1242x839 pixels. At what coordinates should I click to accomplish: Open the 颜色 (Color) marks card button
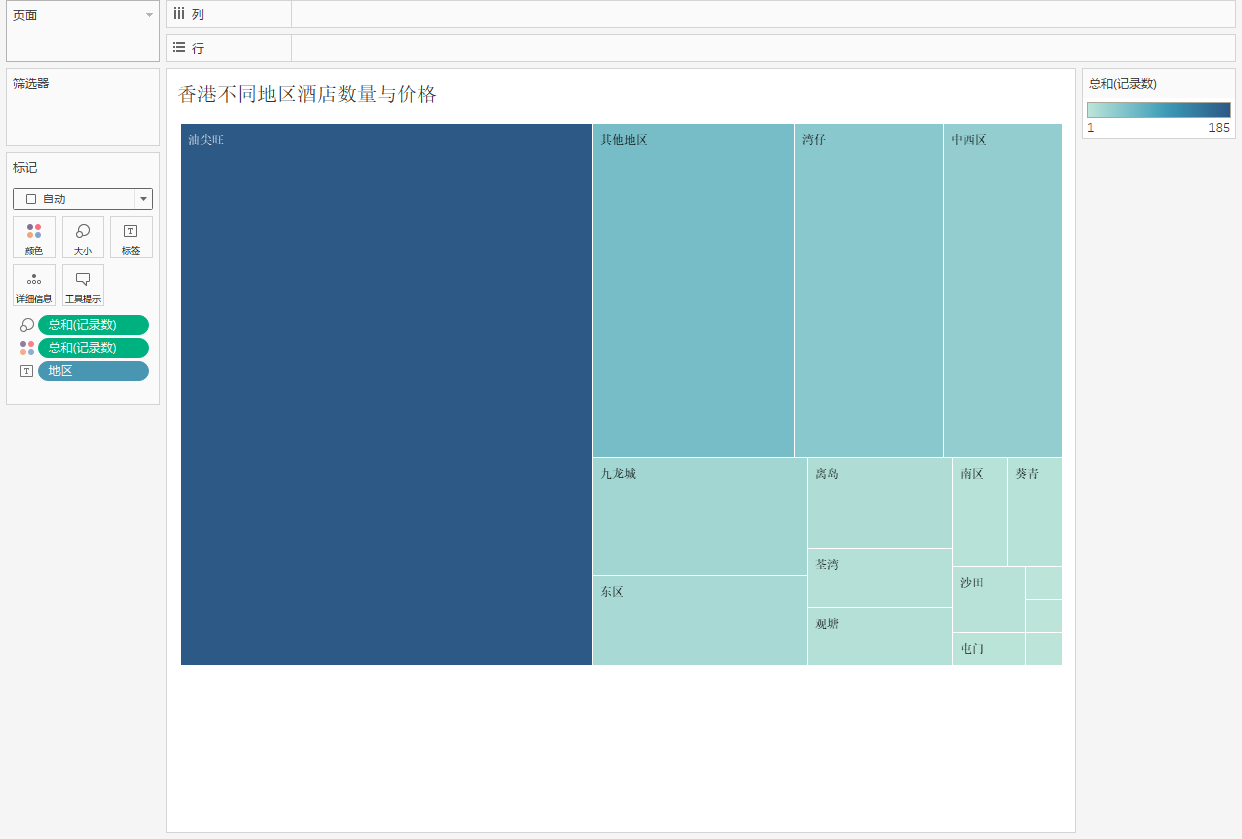click(34, 237)
